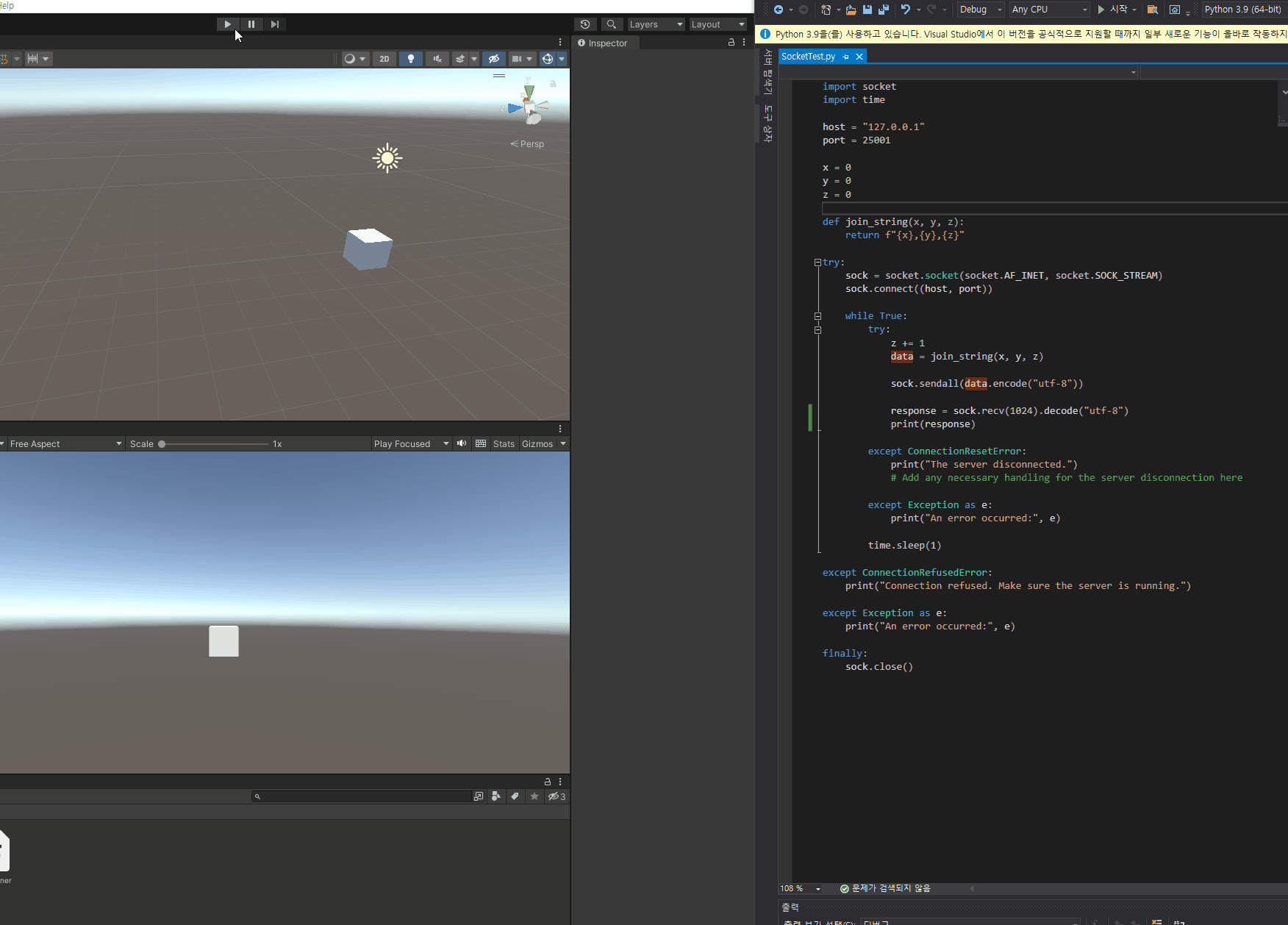Step one frame forward in Unity
This screenshot has height=925, width=1288.
click(275, 24)
